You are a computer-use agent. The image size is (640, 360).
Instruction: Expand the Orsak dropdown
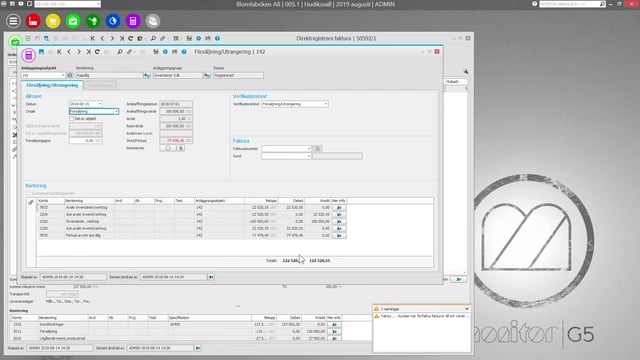coord(116,111)
